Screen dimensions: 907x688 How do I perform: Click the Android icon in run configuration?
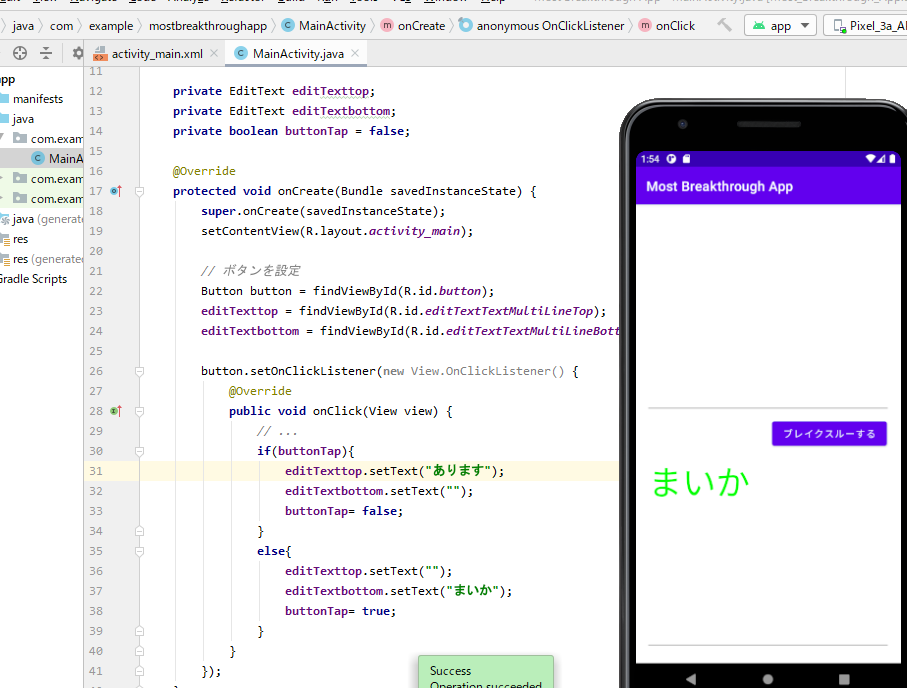(x=758, y=25)
